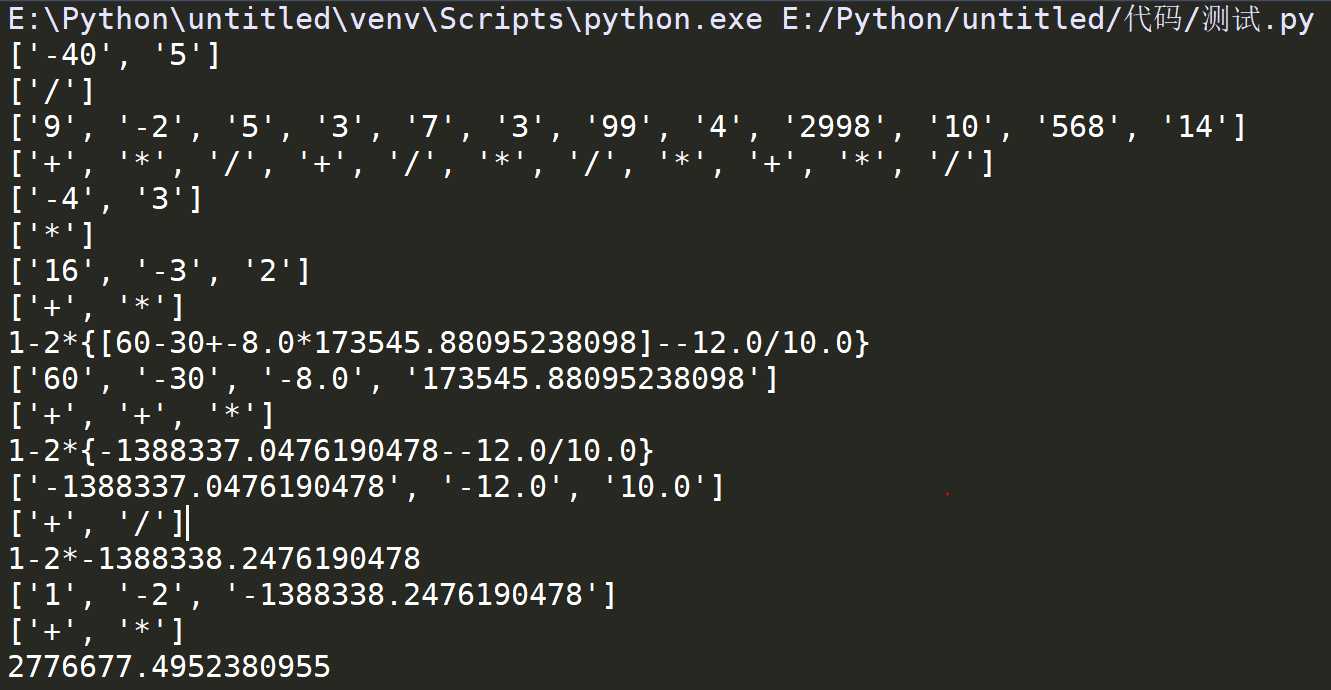Click the list ['-1388337.0476190478', '-12.0', '10.0']
This screenshot has width=1331, height=690.
(x=366, y=488)
